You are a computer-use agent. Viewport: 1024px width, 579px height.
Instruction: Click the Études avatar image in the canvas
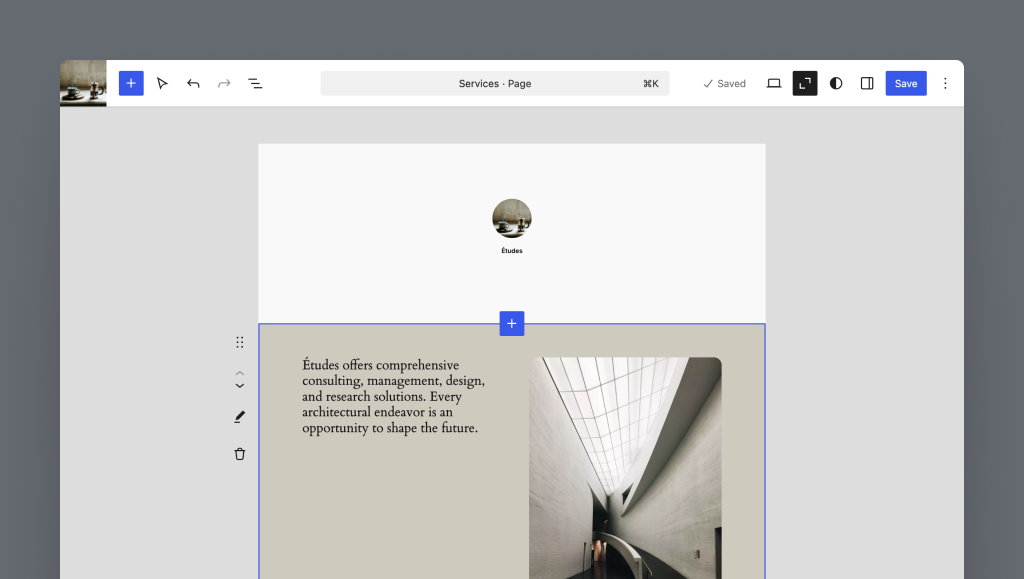pos(511,218)
